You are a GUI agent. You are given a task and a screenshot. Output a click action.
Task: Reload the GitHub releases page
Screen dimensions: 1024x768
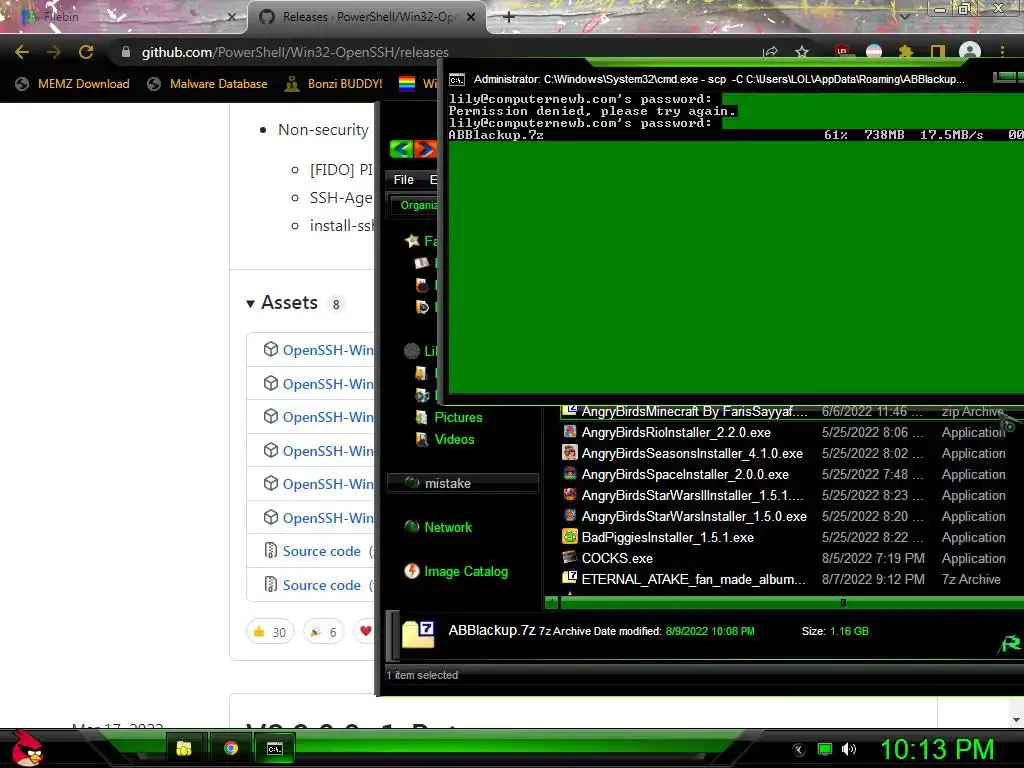pyautogui.click(x=86, y=52)
